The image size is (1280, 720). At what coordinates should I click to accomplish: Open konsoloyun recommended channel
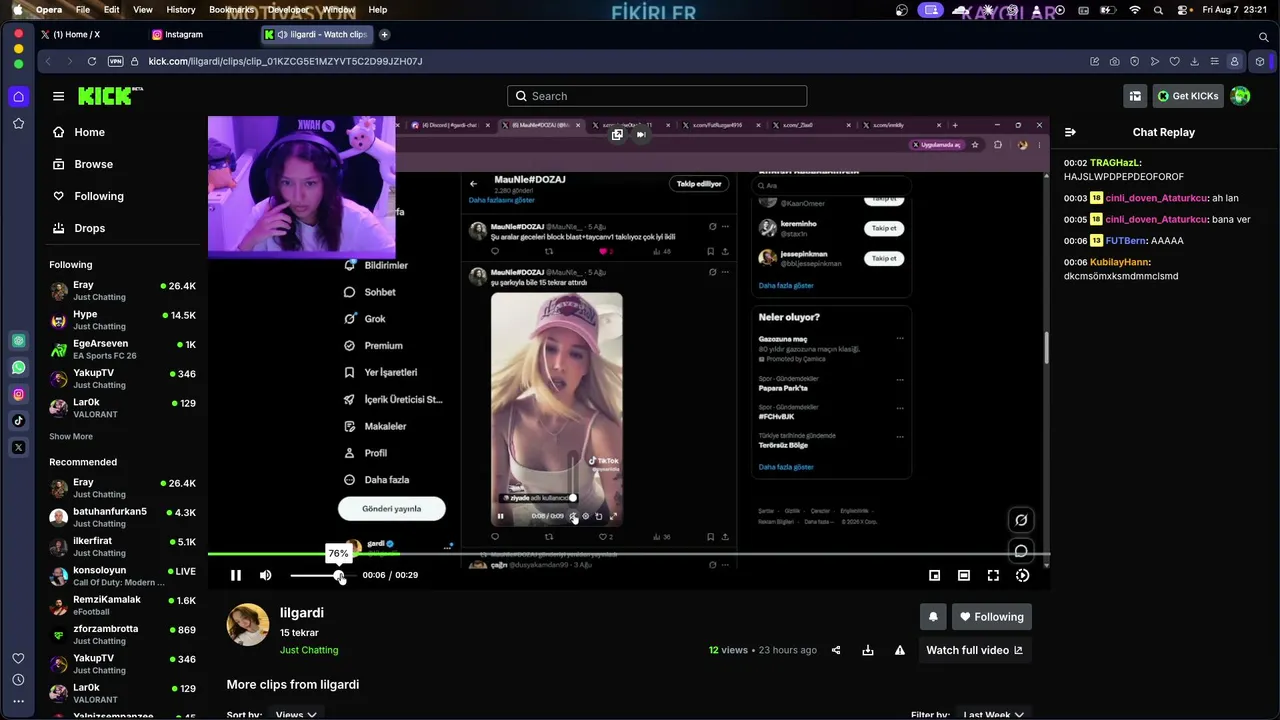[x=122, y=576]
